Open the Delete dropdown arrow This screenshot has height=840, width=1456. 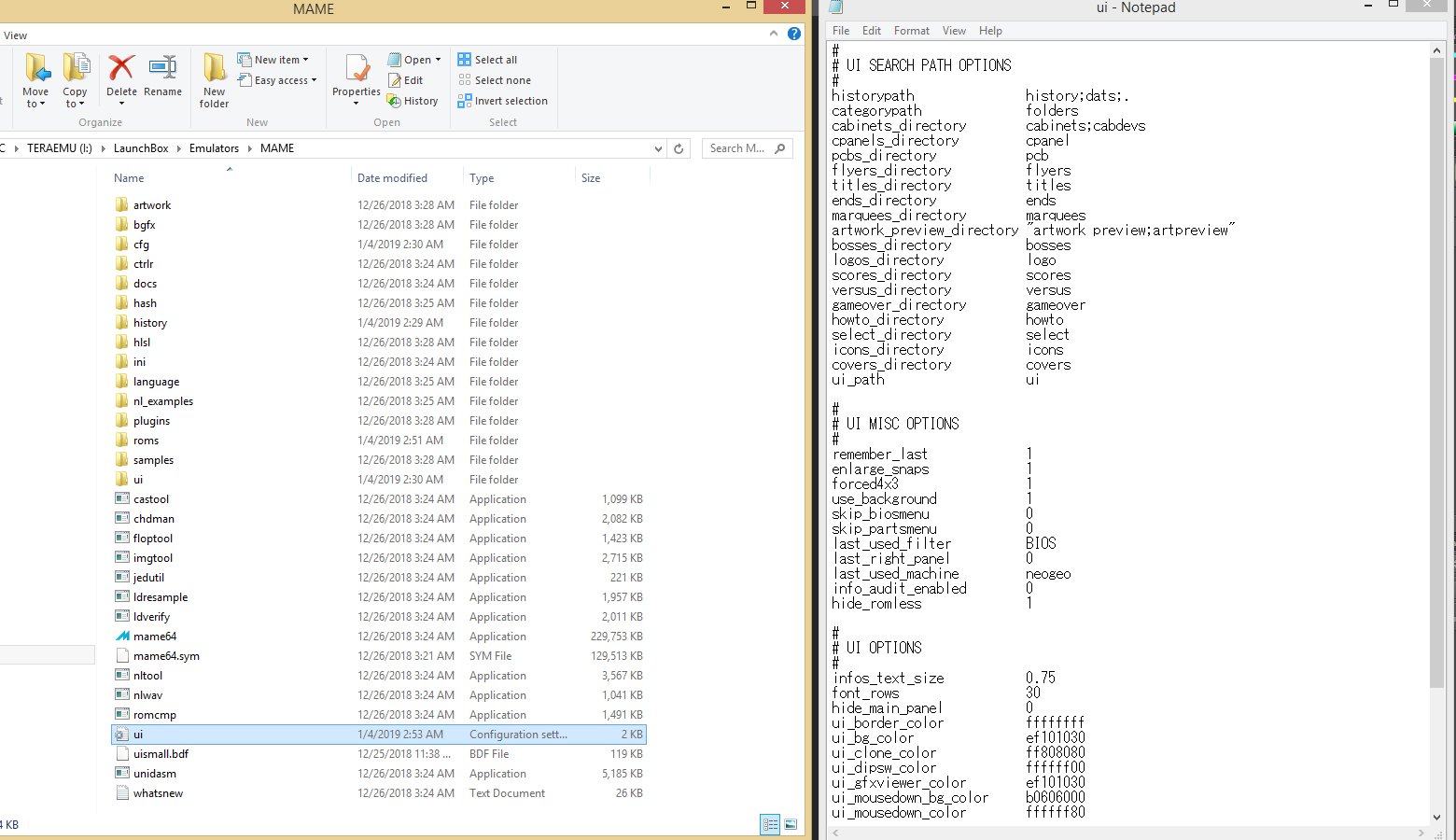tap(121, 103)
